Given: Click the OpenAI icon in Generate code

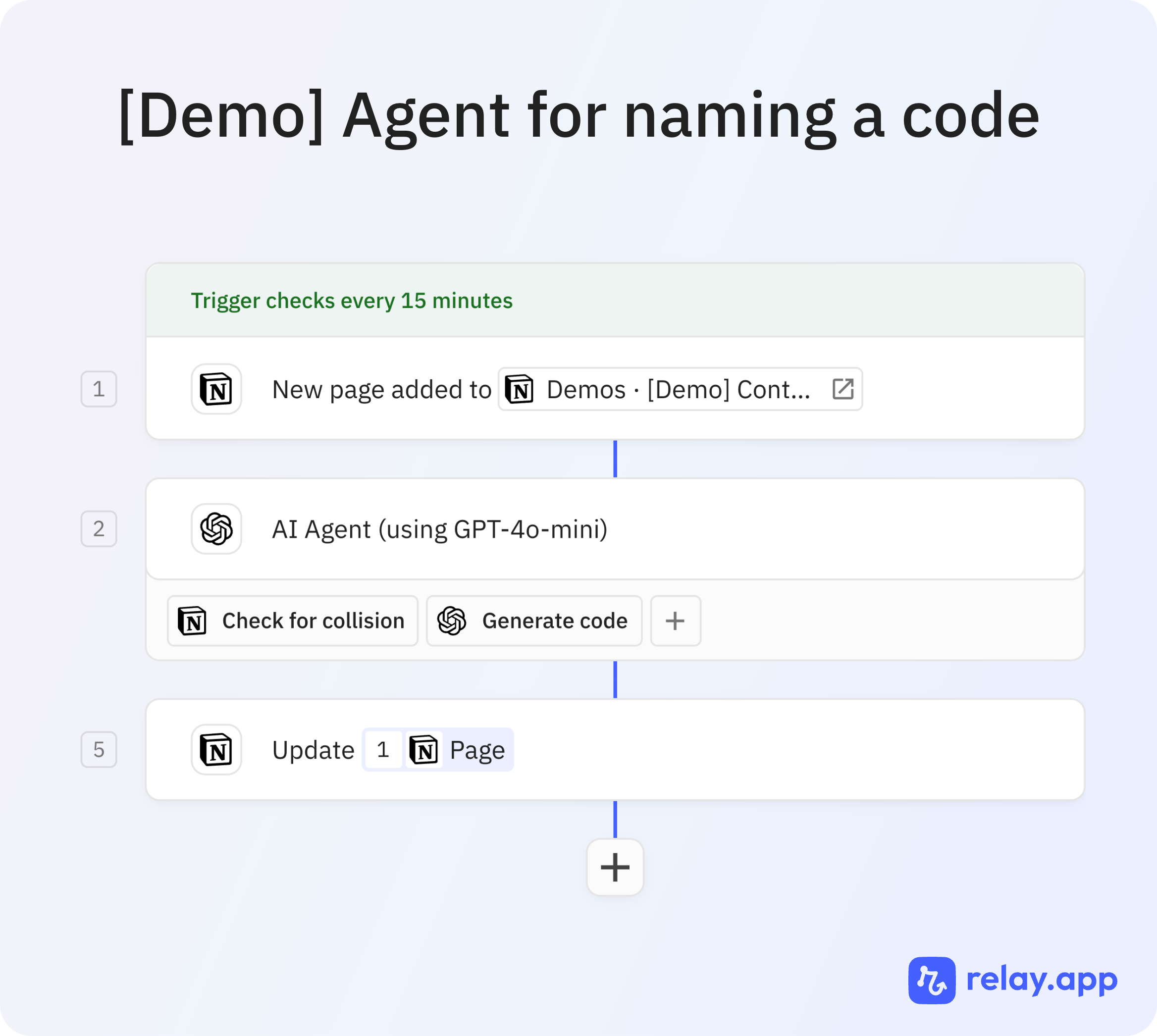Looking at the screenshot, I should click(452, 621).
